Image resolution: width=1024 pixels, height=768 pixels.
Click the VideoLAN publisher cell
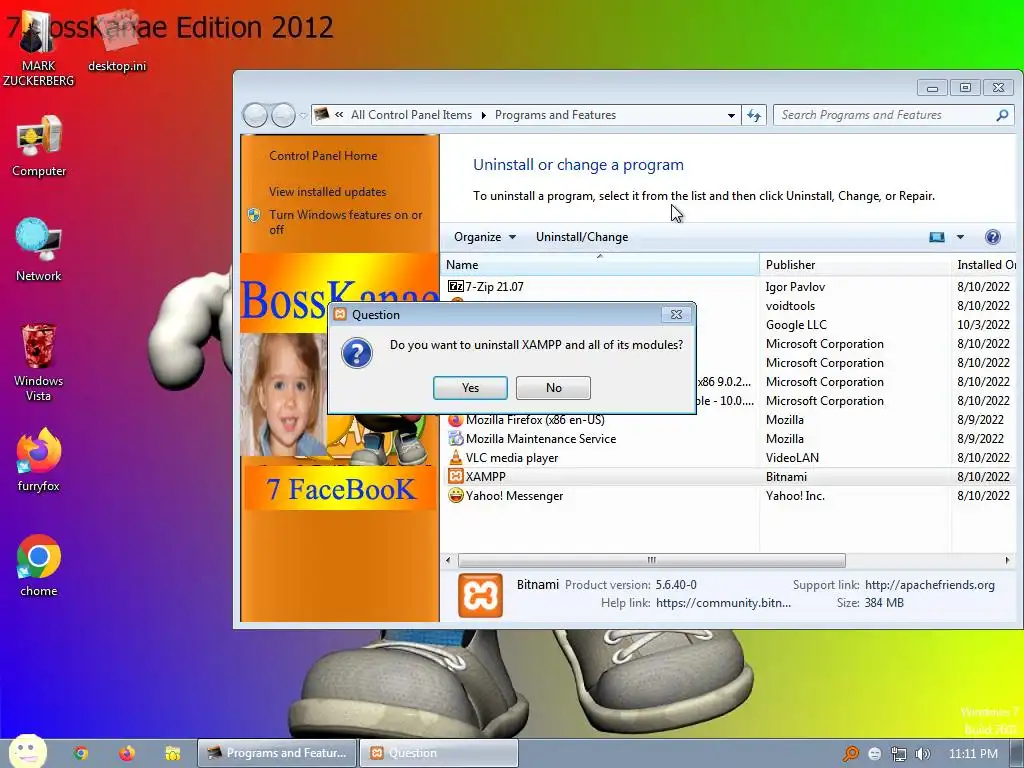(x=792, y=458)
